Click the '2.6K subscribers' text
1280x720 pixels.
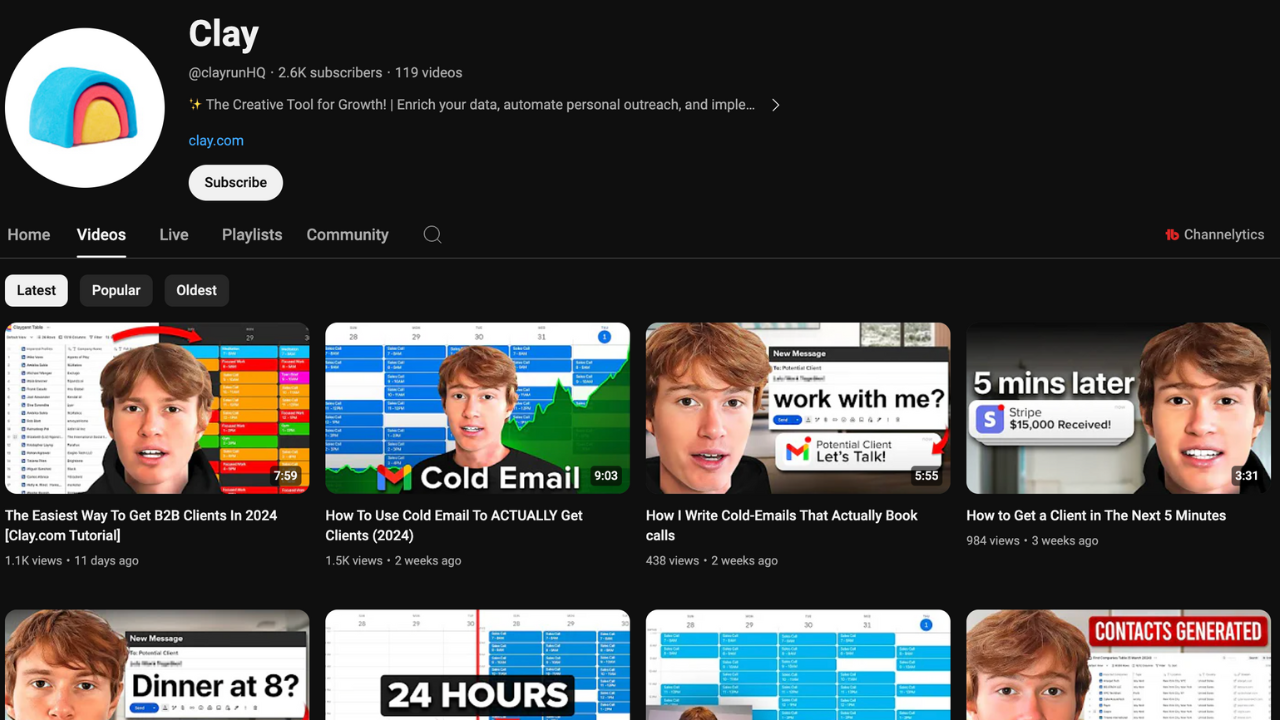(x=330, y=73)
